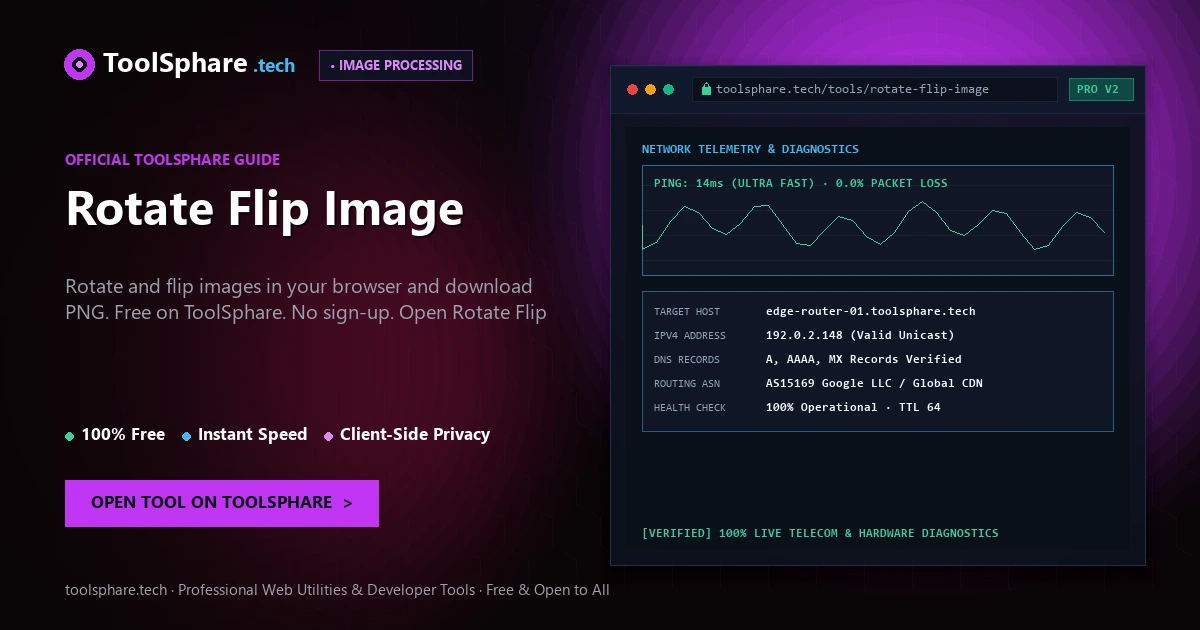Click the 192.0.2.148 (Valid Unicast) value
The image size is (1200, 630).
click(860, 335)
